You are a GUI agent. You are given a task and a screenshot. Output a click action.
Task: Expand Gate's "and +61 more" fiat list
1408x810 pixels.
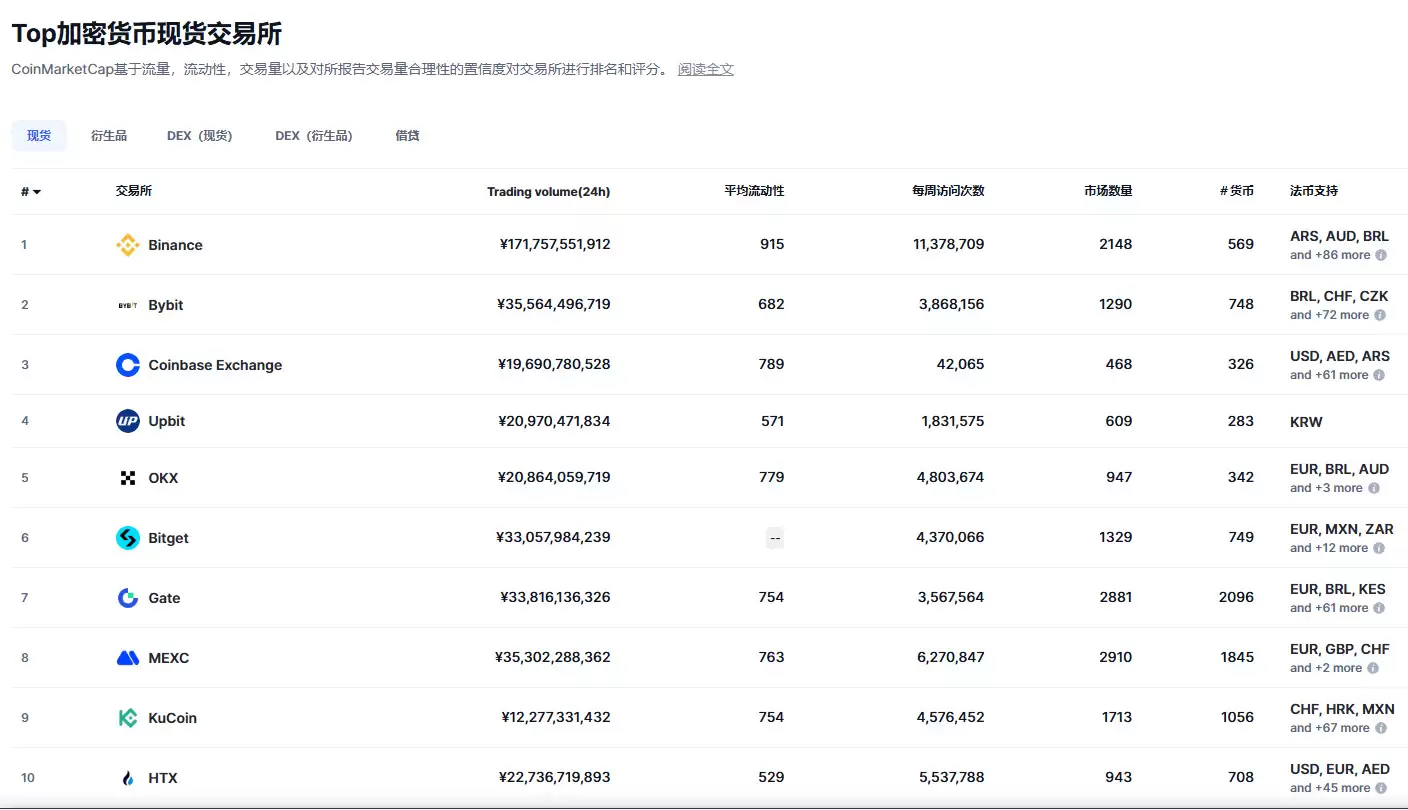point(1329,608)
